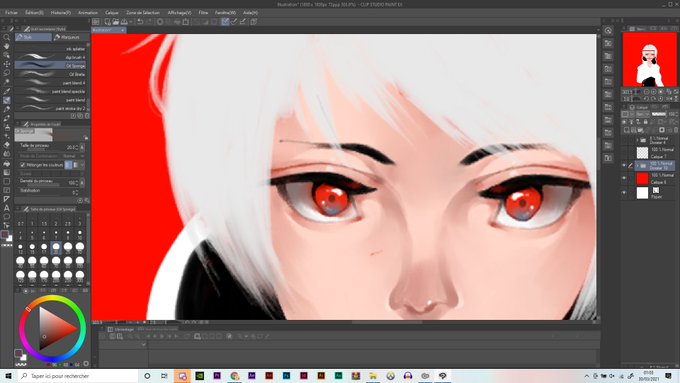Toggle visibility of Paper layer

pyautogui.click(x=624, y=193)
